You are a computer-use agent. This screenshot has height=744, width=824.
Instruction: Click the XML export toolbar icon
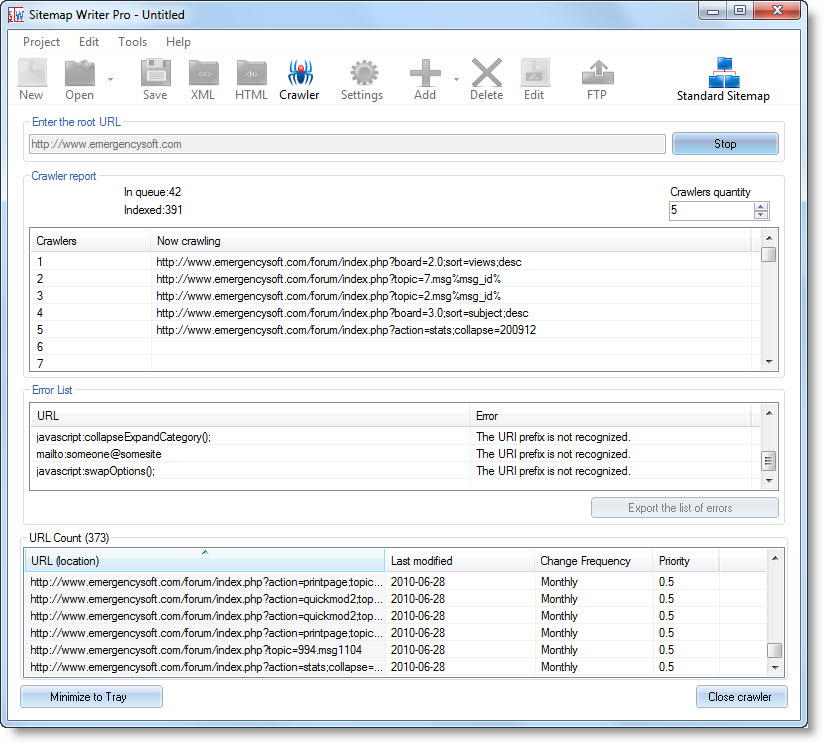[203, 73]
